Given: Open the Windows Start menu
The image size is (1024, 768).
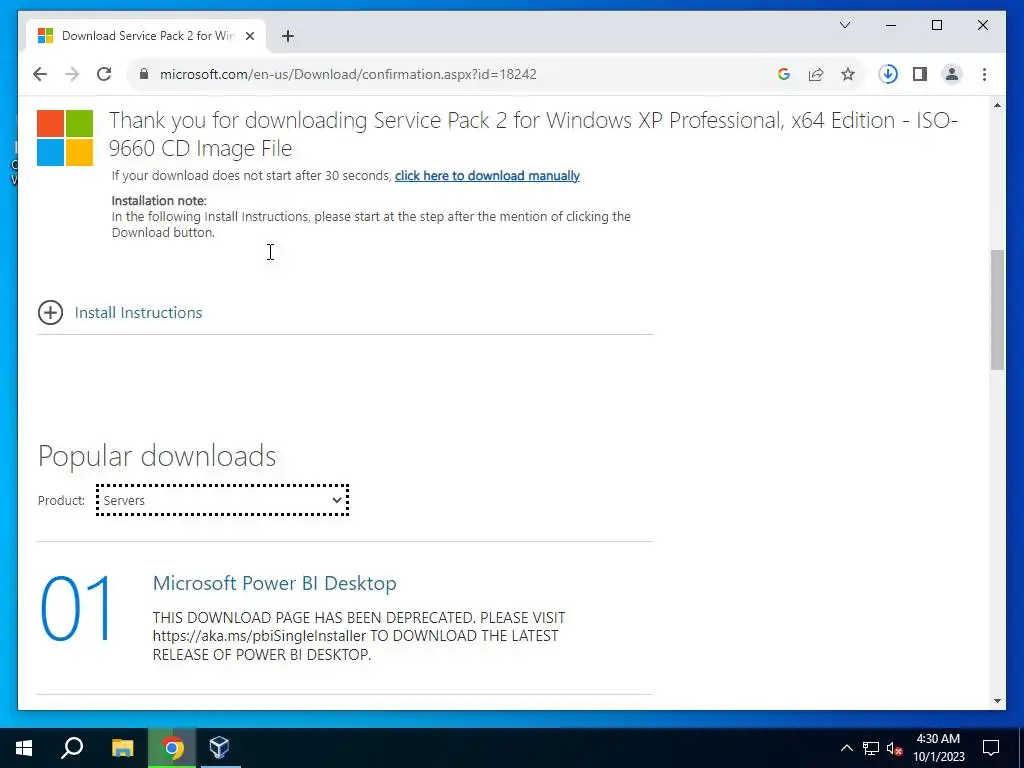Looking at the screenshot, I should coord(24,748).
